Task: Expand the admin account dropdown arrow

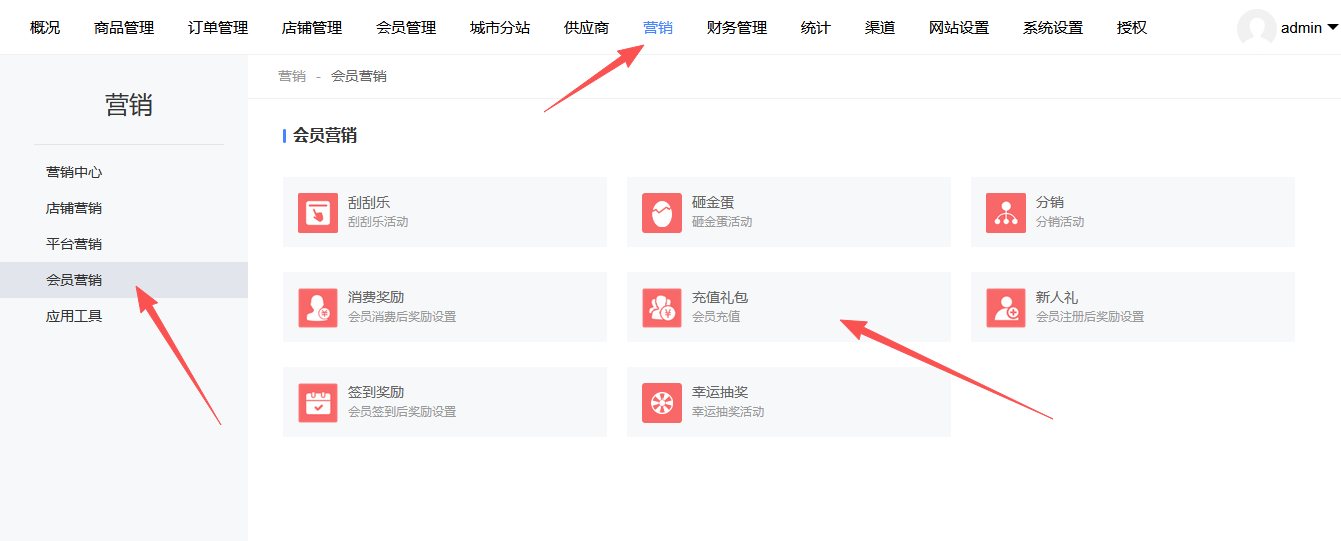Action: tap(1332, 28)
